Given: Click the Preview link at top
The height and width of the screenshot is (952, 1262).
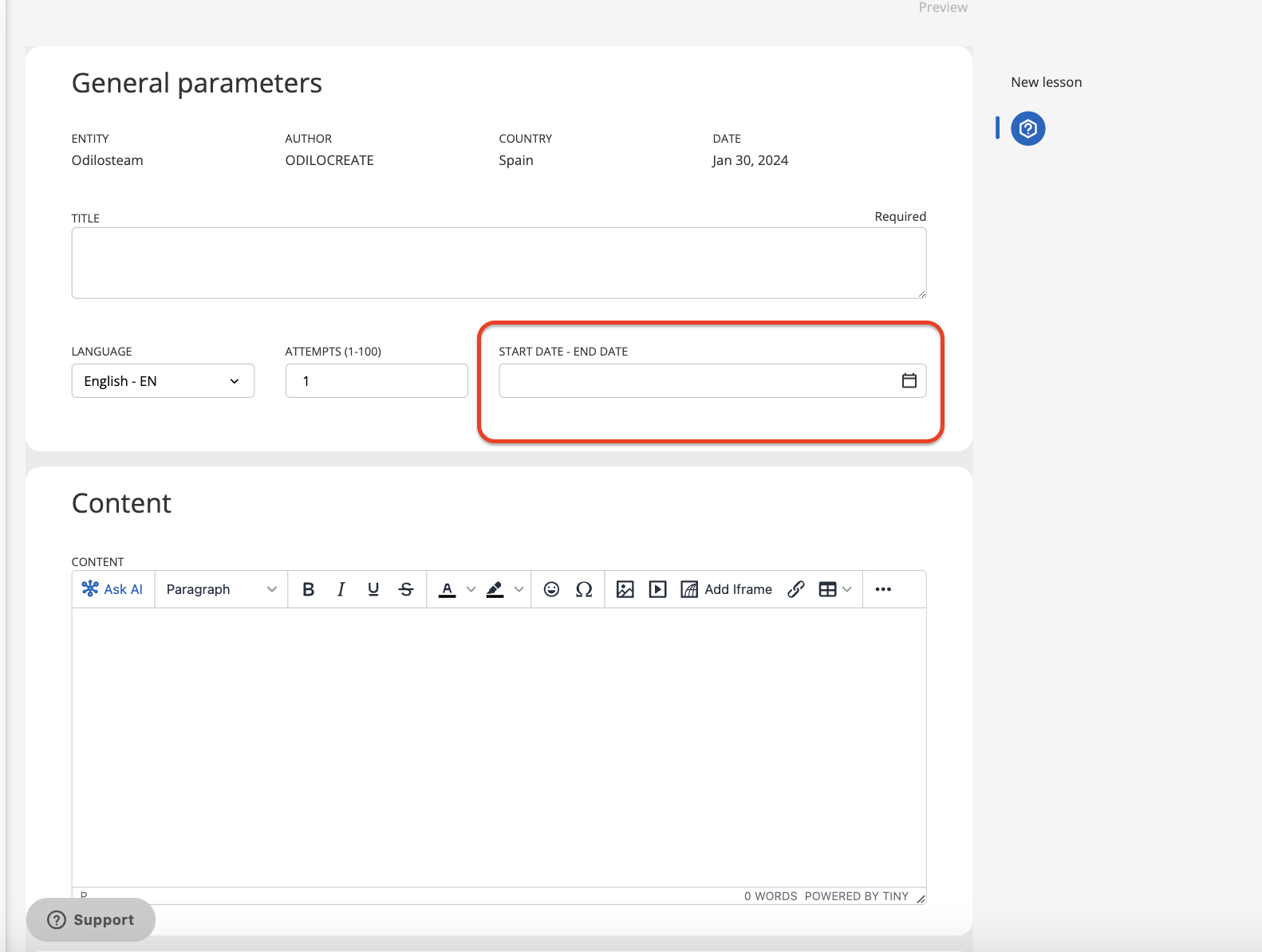Looking at the screenshot, I should [x=943, y=7].
